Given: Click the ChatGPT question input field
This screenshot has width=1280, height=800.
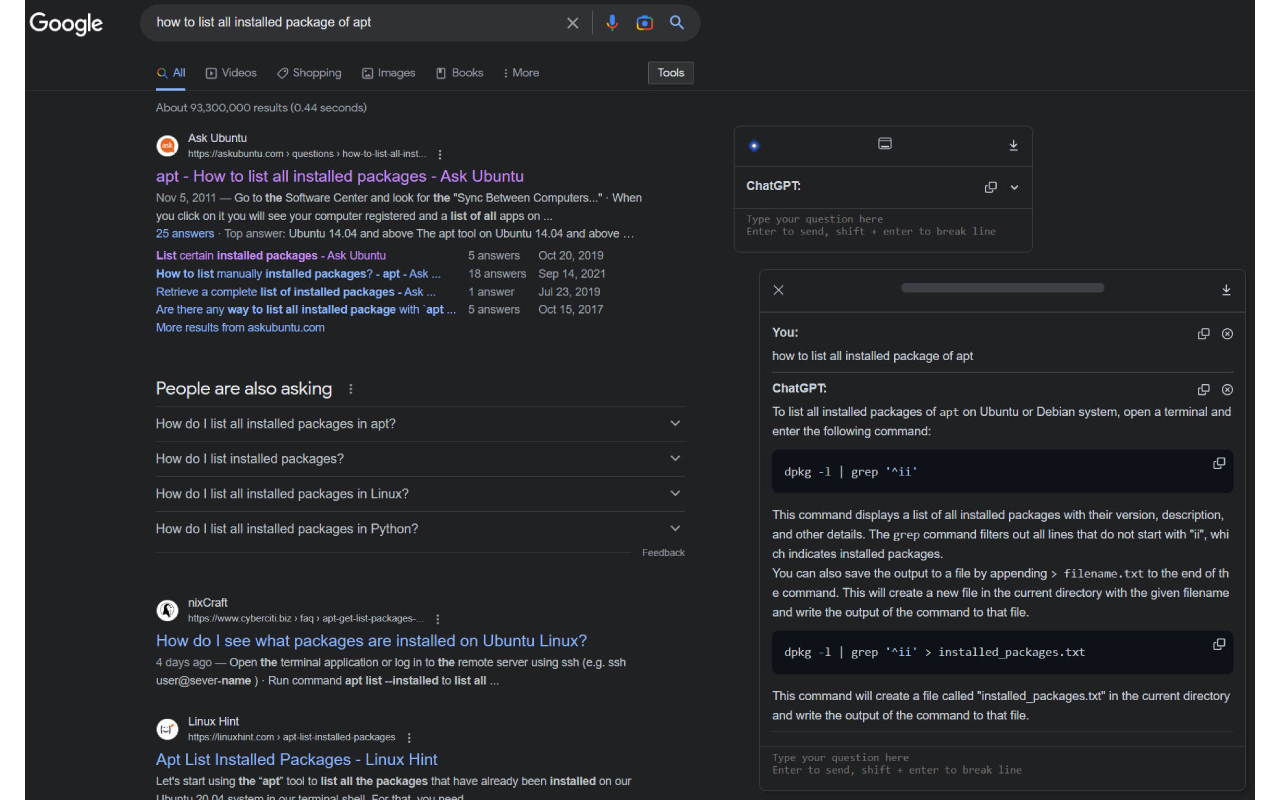Looking at the screenshot, I should 1002,763.
